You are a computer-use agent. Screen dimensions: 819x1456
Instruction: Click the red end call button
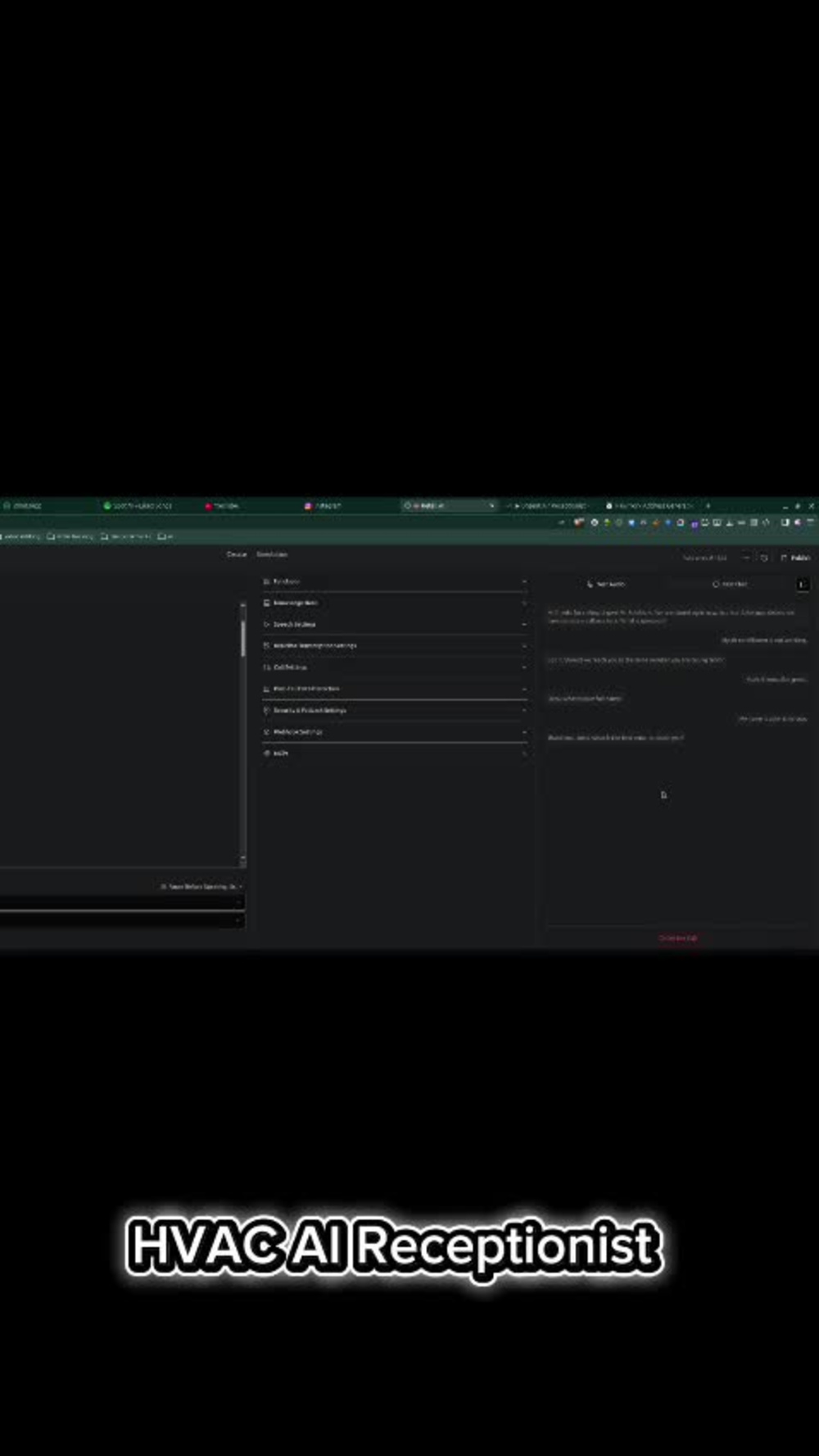point(678,938)
